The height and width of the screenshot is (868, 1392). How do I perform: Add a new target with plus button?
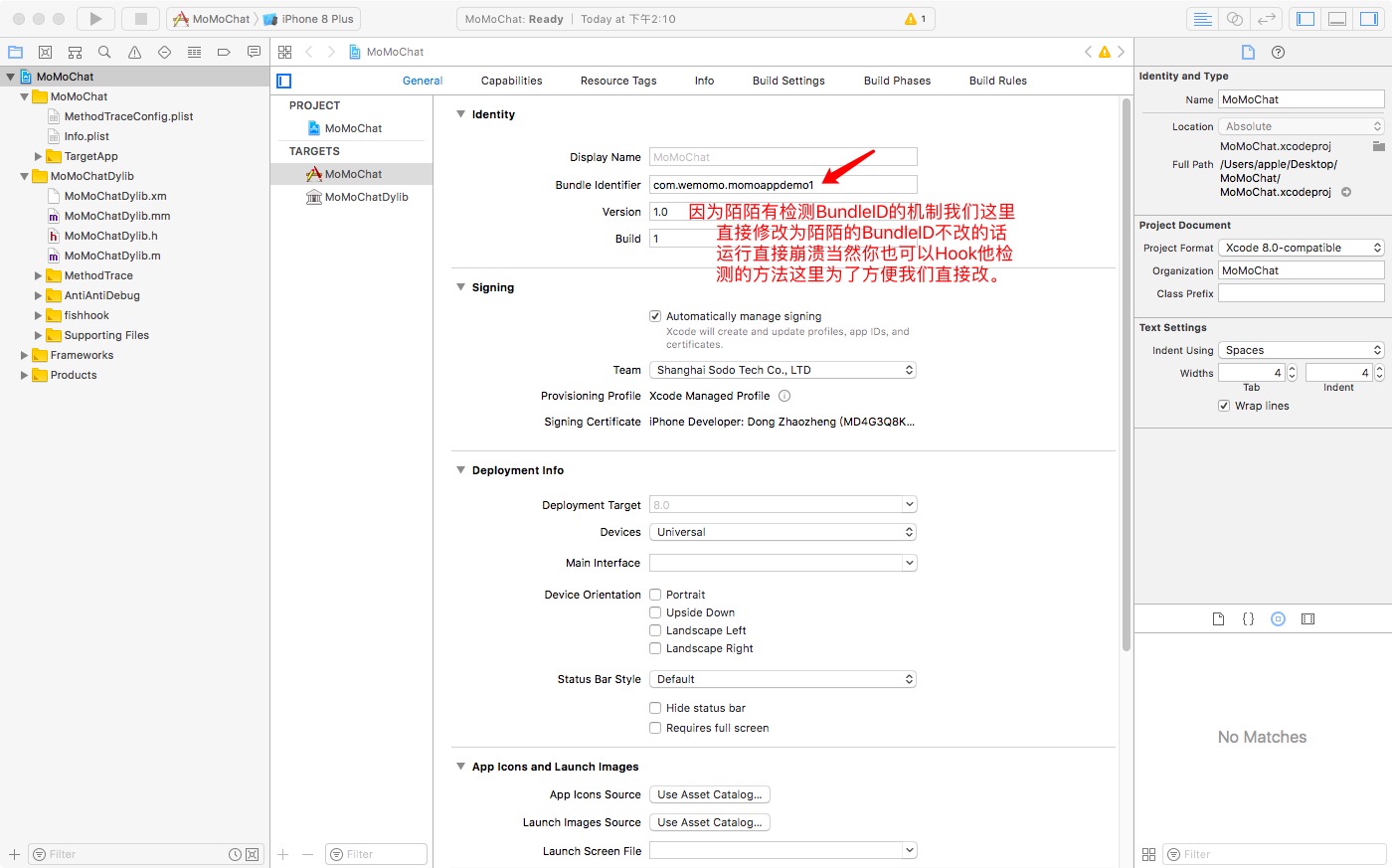point(282,854)
